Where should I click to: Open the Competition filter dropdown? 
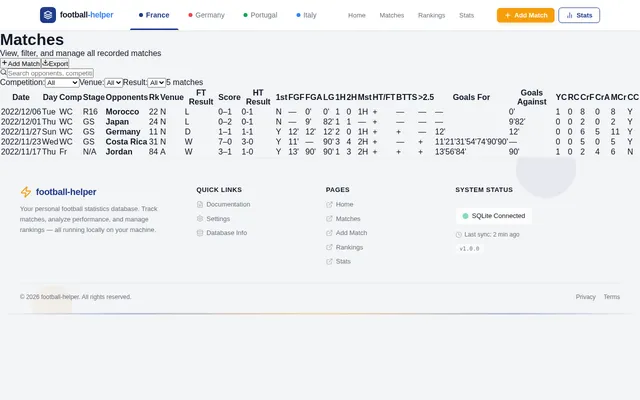tap(62, 82)
